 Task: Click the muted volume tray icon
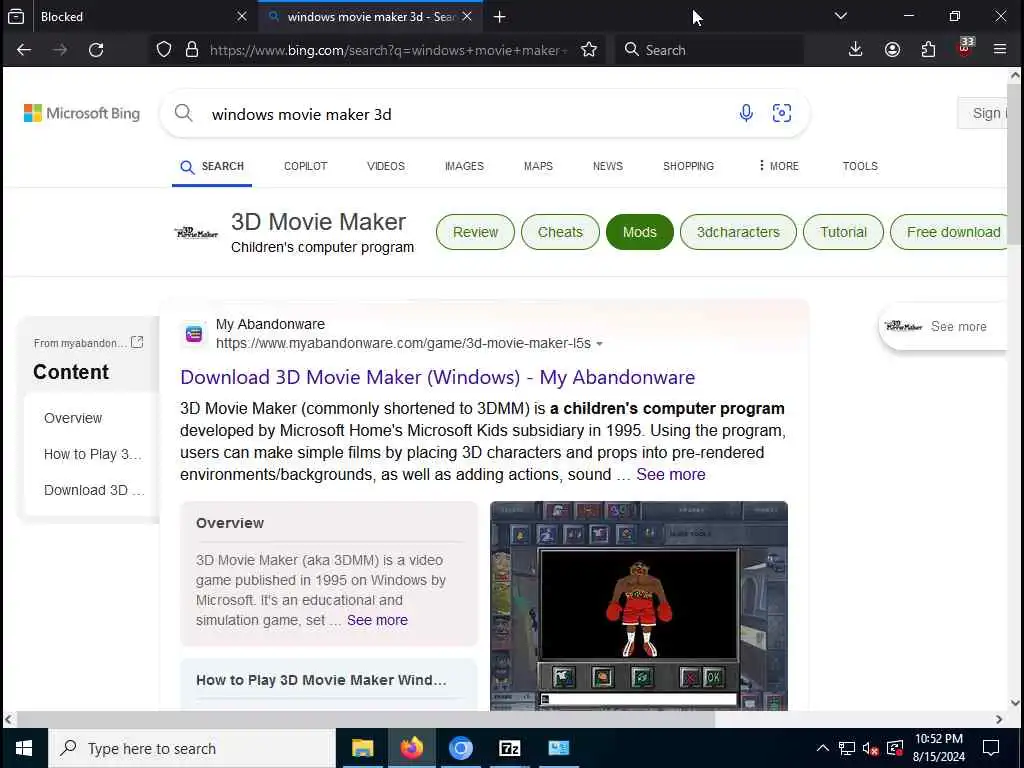click(870, 748)
